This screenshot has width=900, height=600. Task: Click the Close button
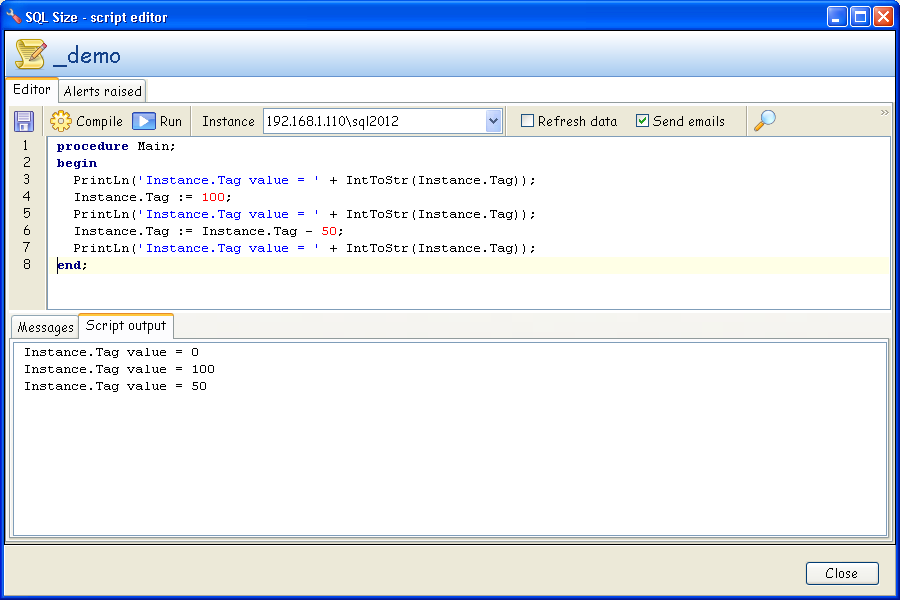pos(841,573)
